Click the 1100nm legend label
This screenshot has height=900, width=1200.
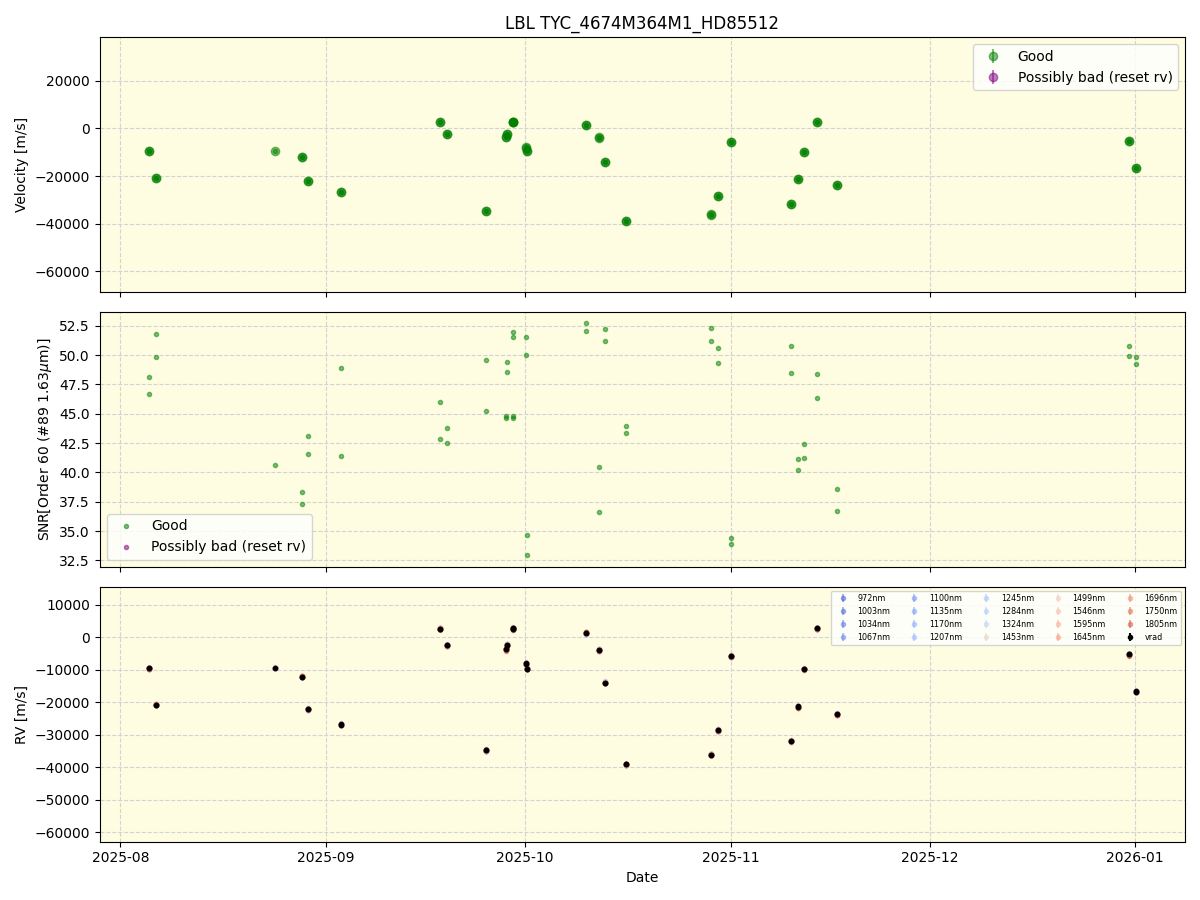click(946, 598)
